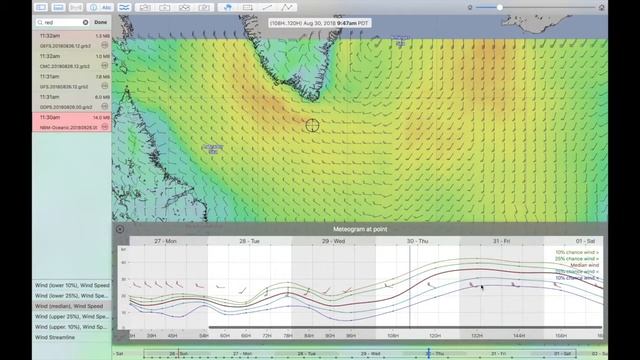Click the '31 - Fri' label on bottom timeline
Screen dimensions: 640x360
coord(498,353)
